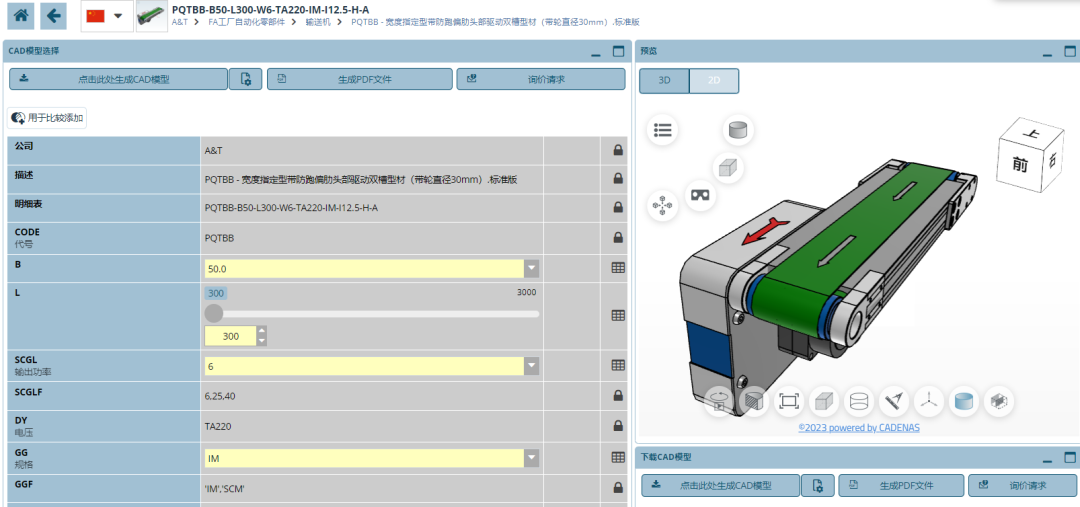Activate the measure tool icon
The height and width of the screenshot is (507, 1080).
[894, 401]
